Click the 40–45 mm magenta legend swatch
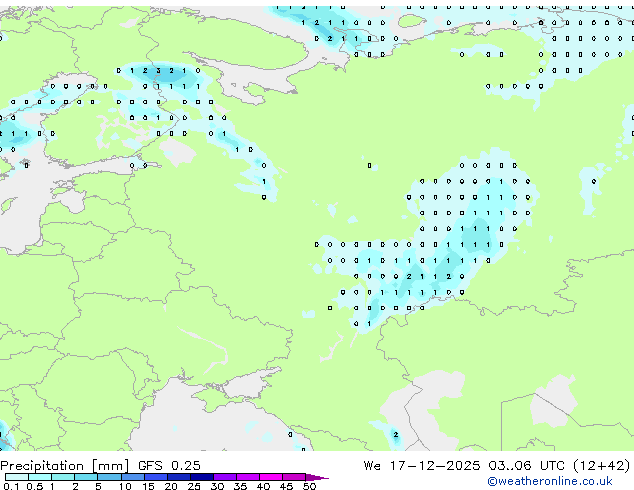This screenshot has width=634, height=490. tap(271, 477)
